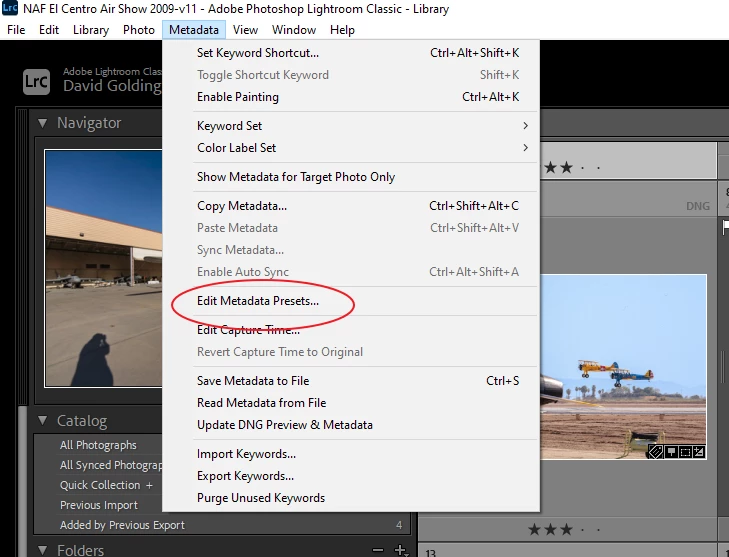The width and height of the screenshot is (729, 557).
Task: Choose Edit Capture Time...
Action: coord(351,330)
